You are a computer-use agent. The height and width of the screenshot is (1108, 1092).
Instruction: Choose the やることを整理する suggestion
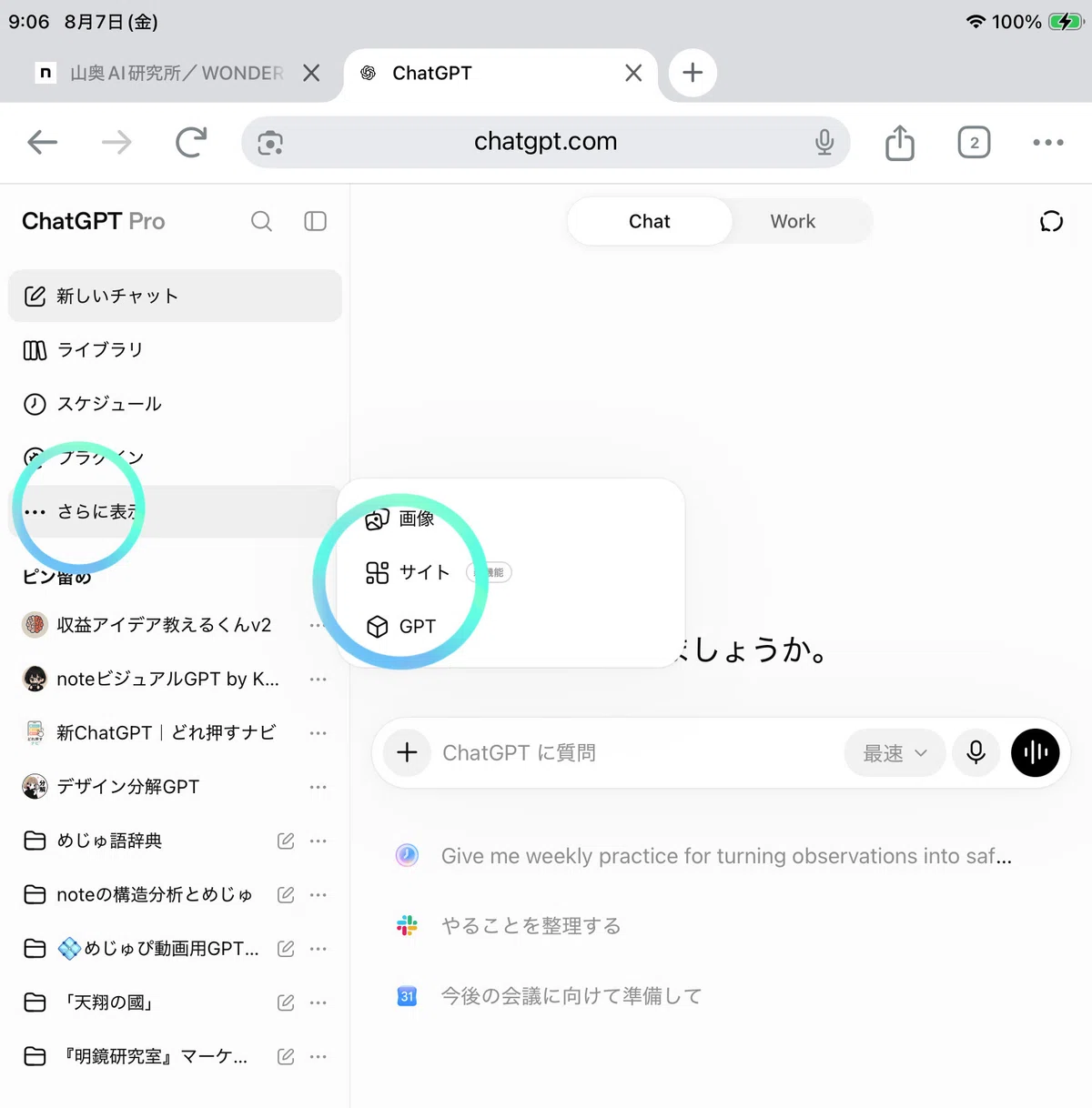coord(510,926)
